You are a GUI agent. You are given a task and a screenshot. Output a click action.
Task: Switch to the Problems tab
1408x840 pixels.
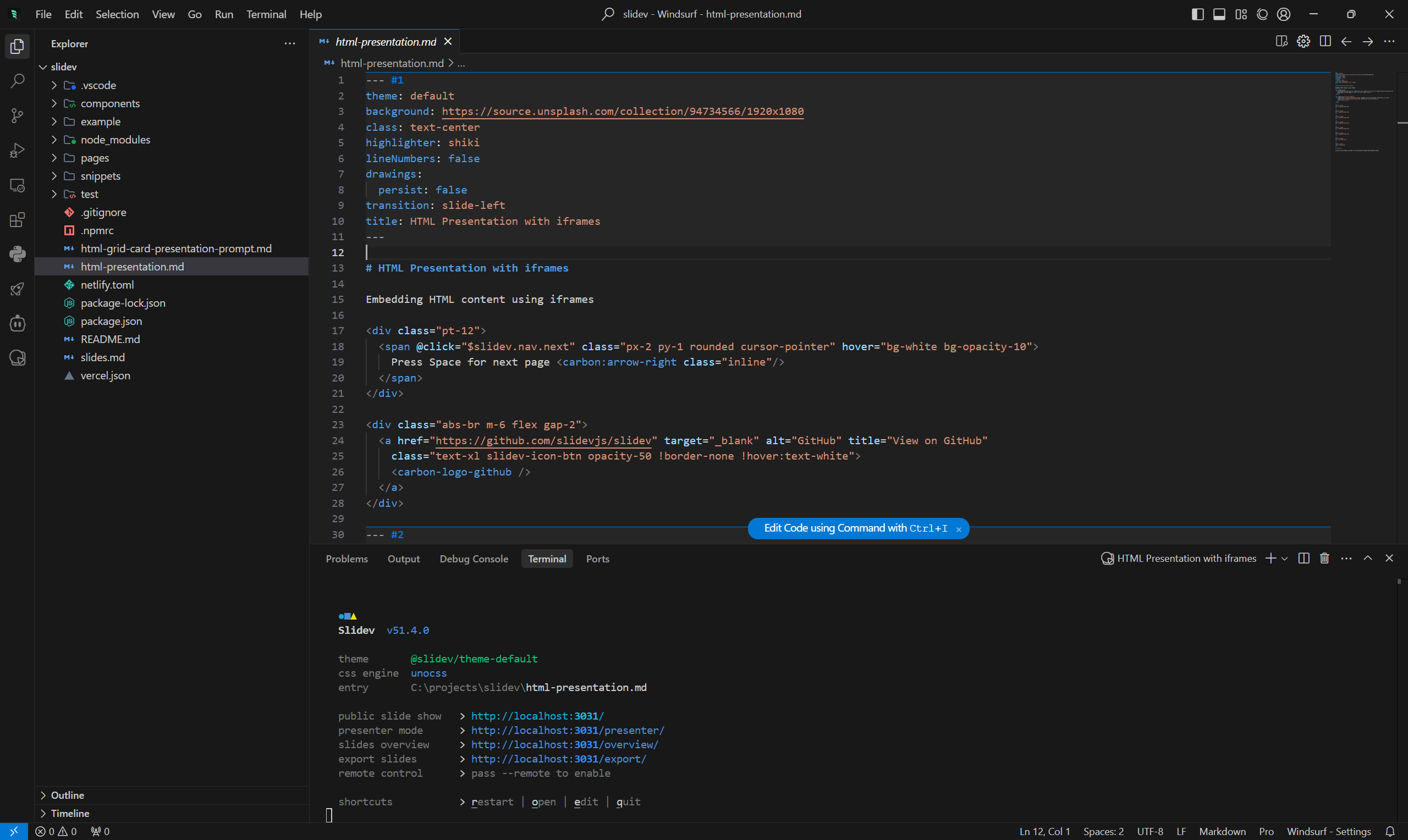click(x=346, y=559)
